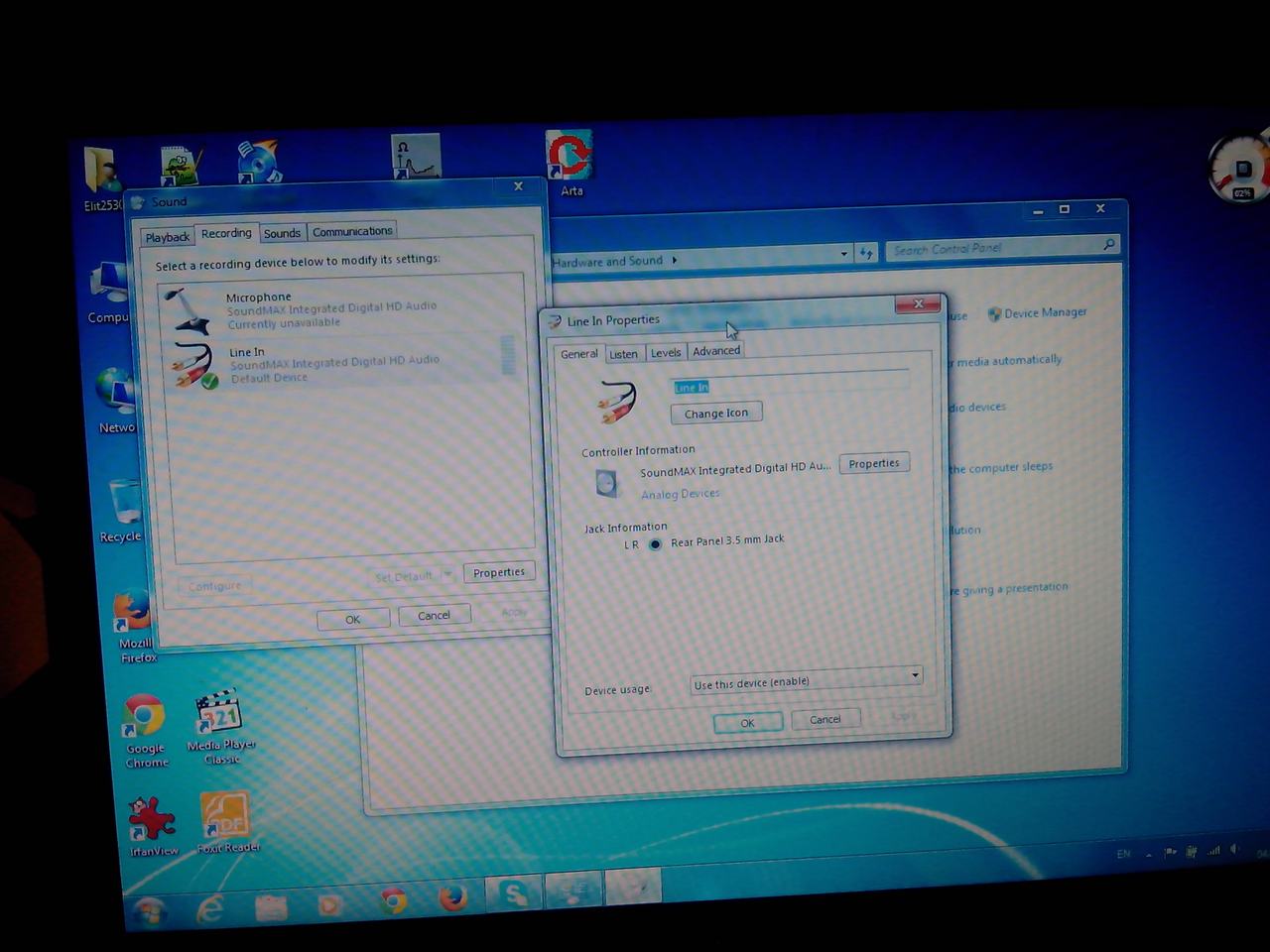Expand the Hardware and Sound breadcrumb arrow

pos(675,260)
